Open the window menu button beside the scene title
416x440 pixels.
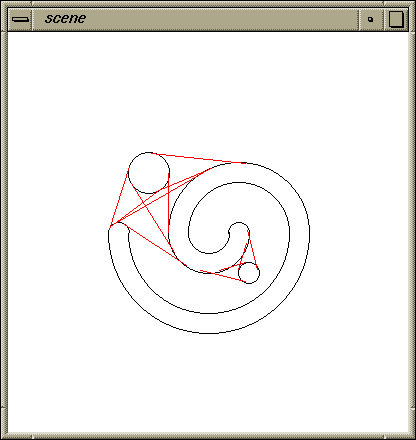[x=20, y=19]
